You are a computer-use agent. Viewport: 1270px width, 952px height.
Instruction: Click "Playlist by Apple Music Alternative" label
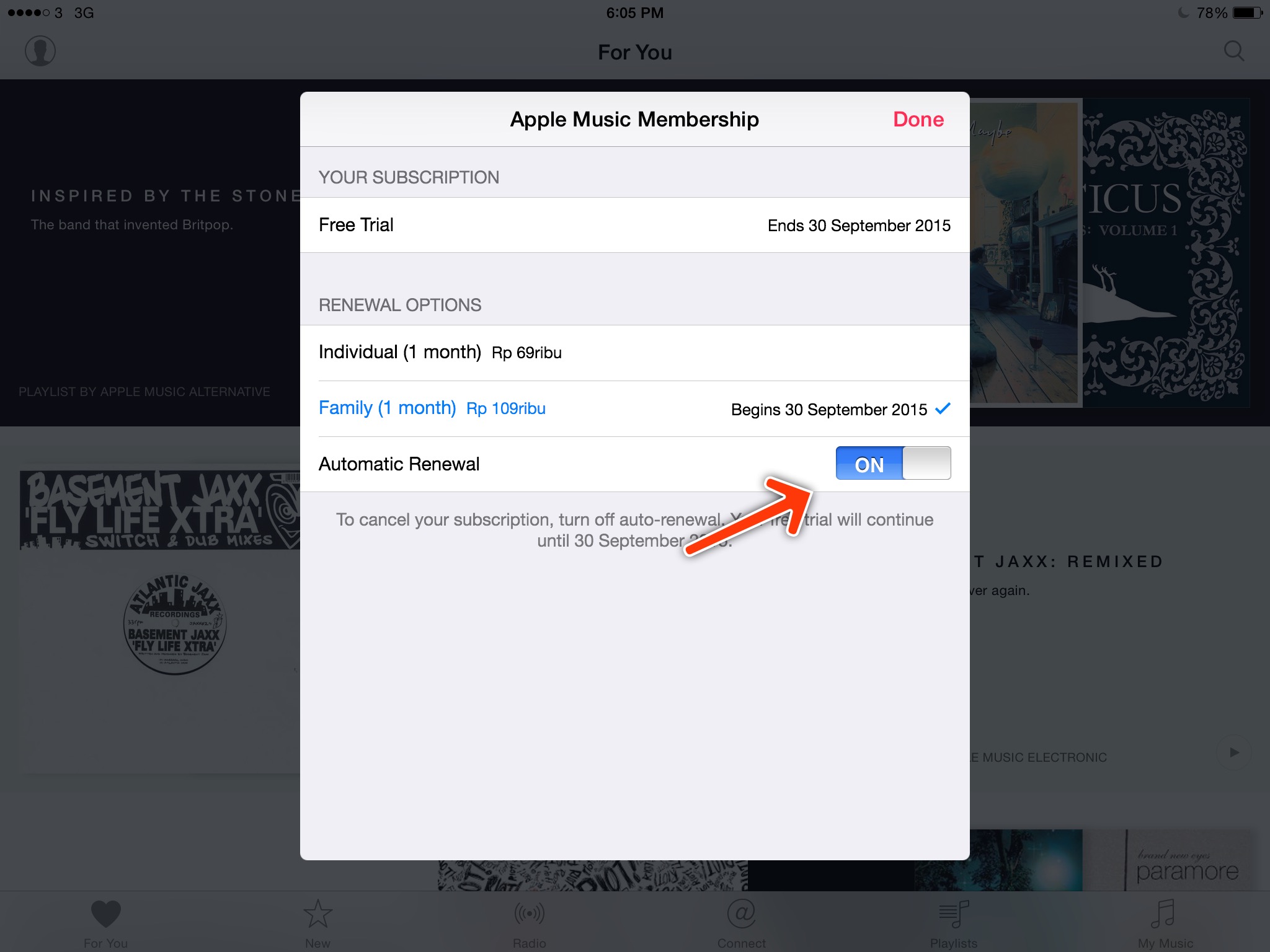[x=144, y=392]
